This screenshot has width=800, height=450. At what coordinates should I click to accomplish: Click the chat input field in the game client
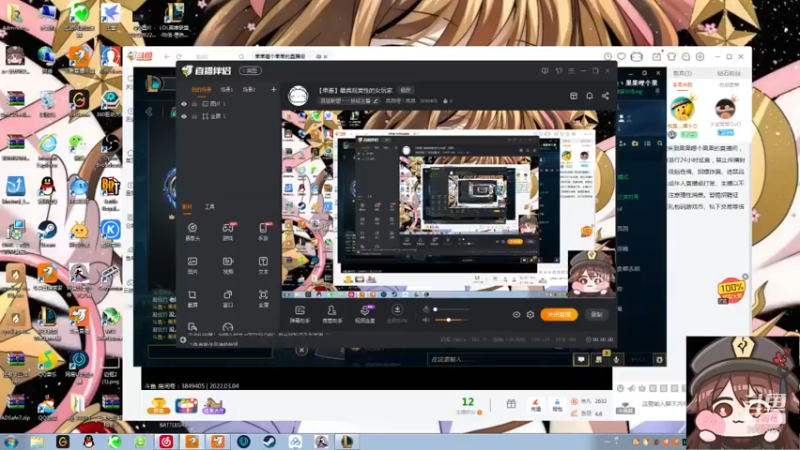coord(500,360)
